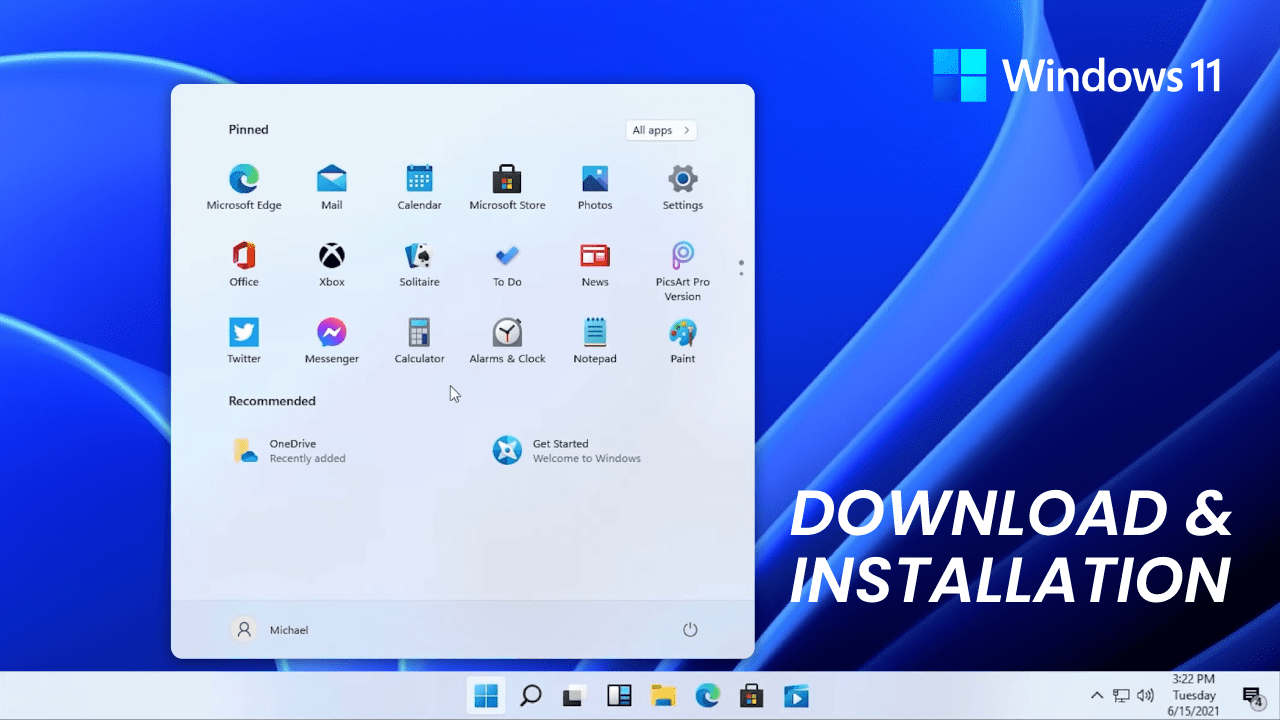1280x720 pixels.
Task: Open the notification center icon
Action: (x=1252, y=696)
